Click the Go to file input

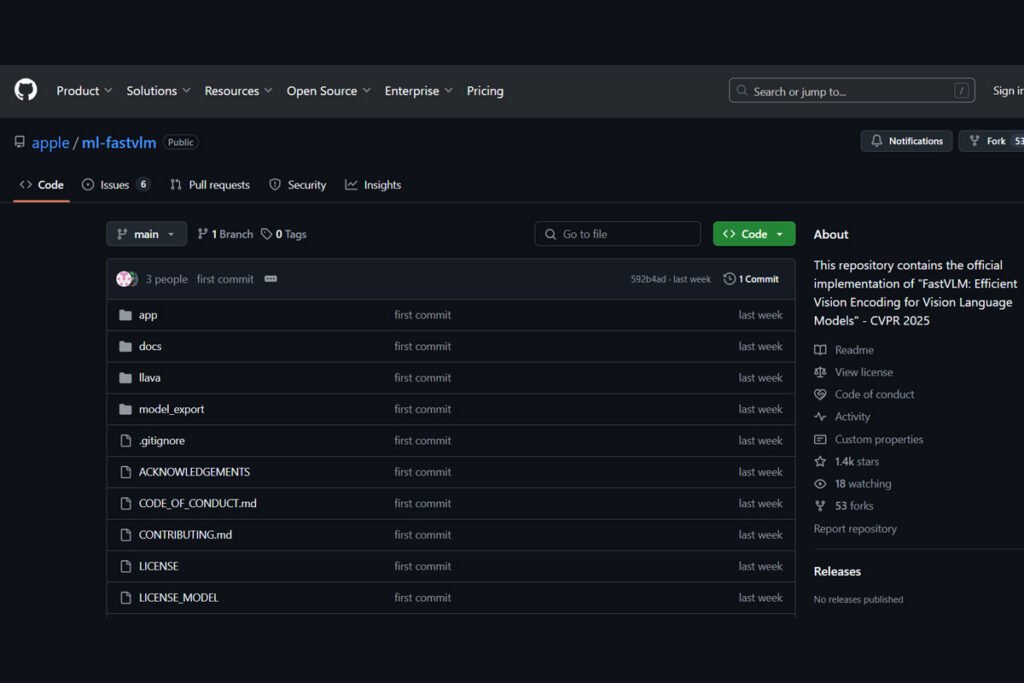(x=617, y=234)
